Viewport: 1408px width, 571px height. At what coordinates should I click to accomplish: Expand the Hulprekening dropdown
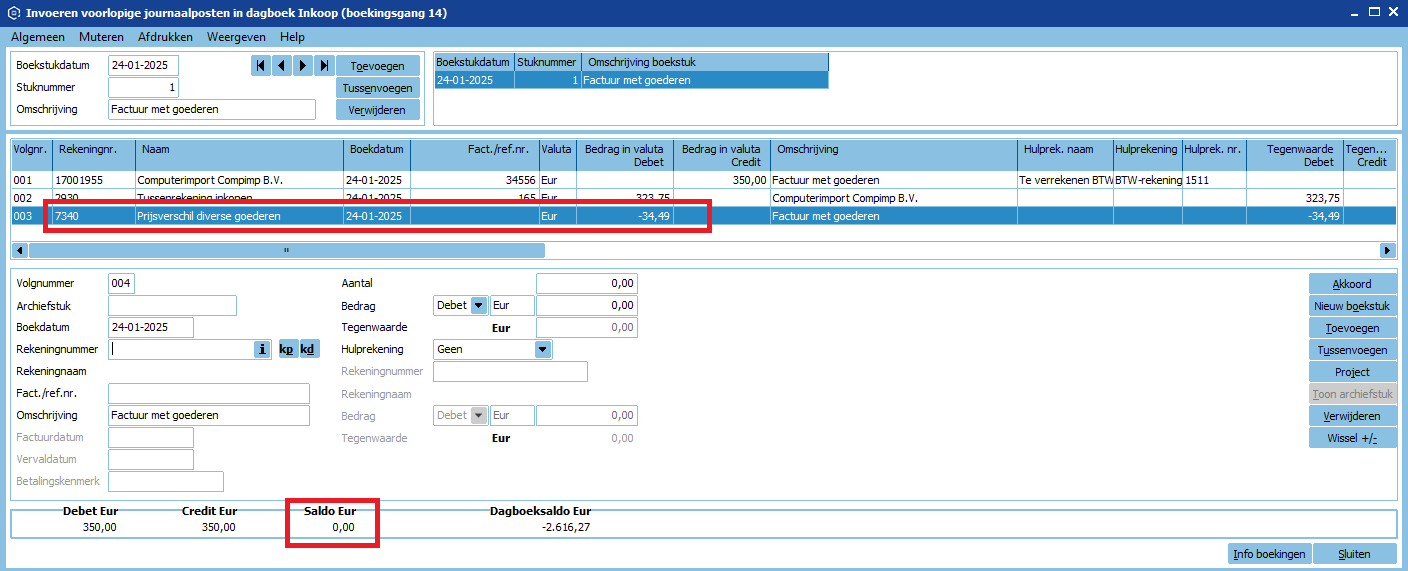[542, 350]
